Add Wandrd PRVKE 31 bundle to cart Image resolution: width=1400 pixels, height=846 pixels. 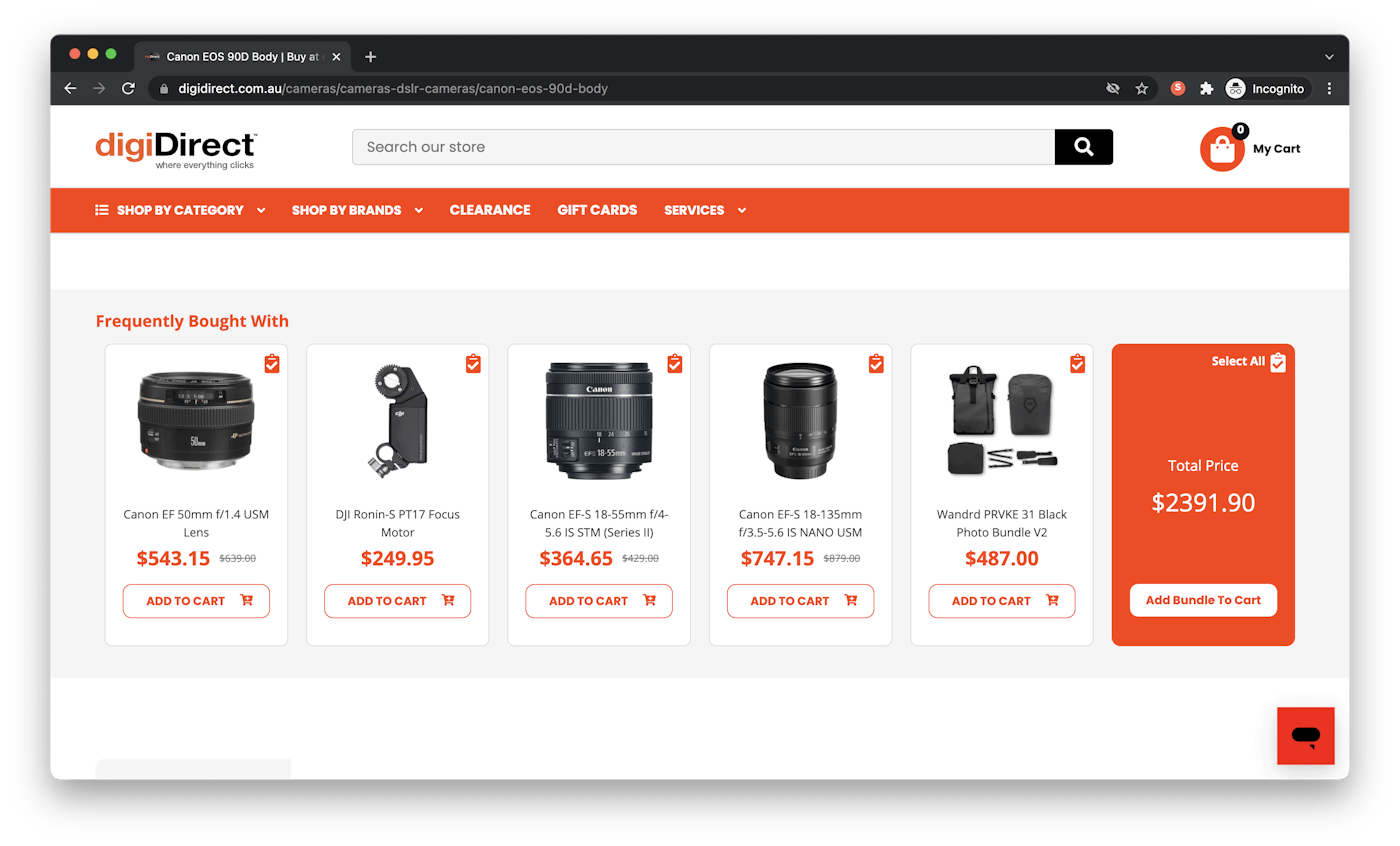pyautogui.click(x=1002, y=601)
